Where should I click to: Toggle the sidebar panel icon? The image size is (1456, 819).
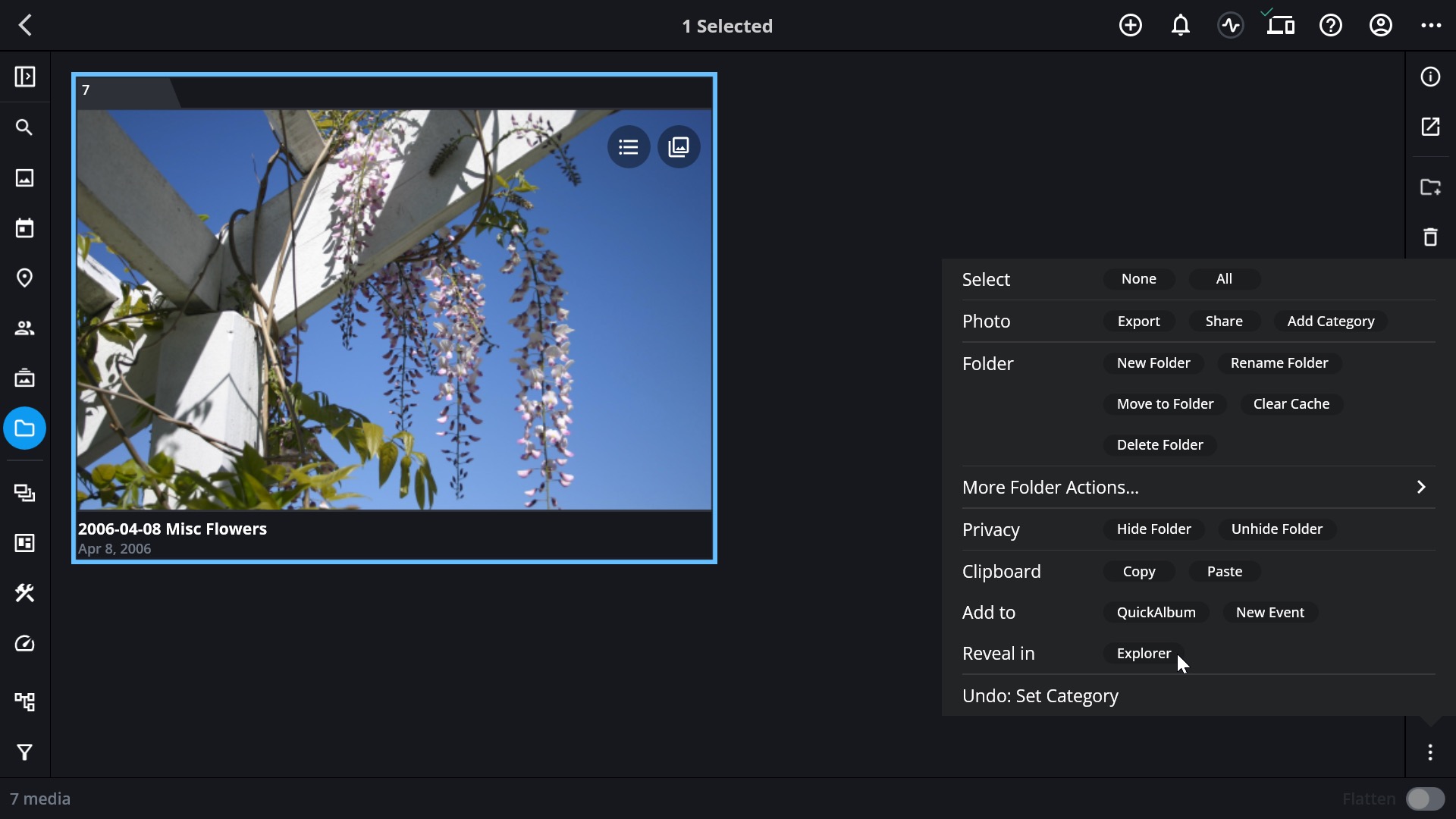25,77
